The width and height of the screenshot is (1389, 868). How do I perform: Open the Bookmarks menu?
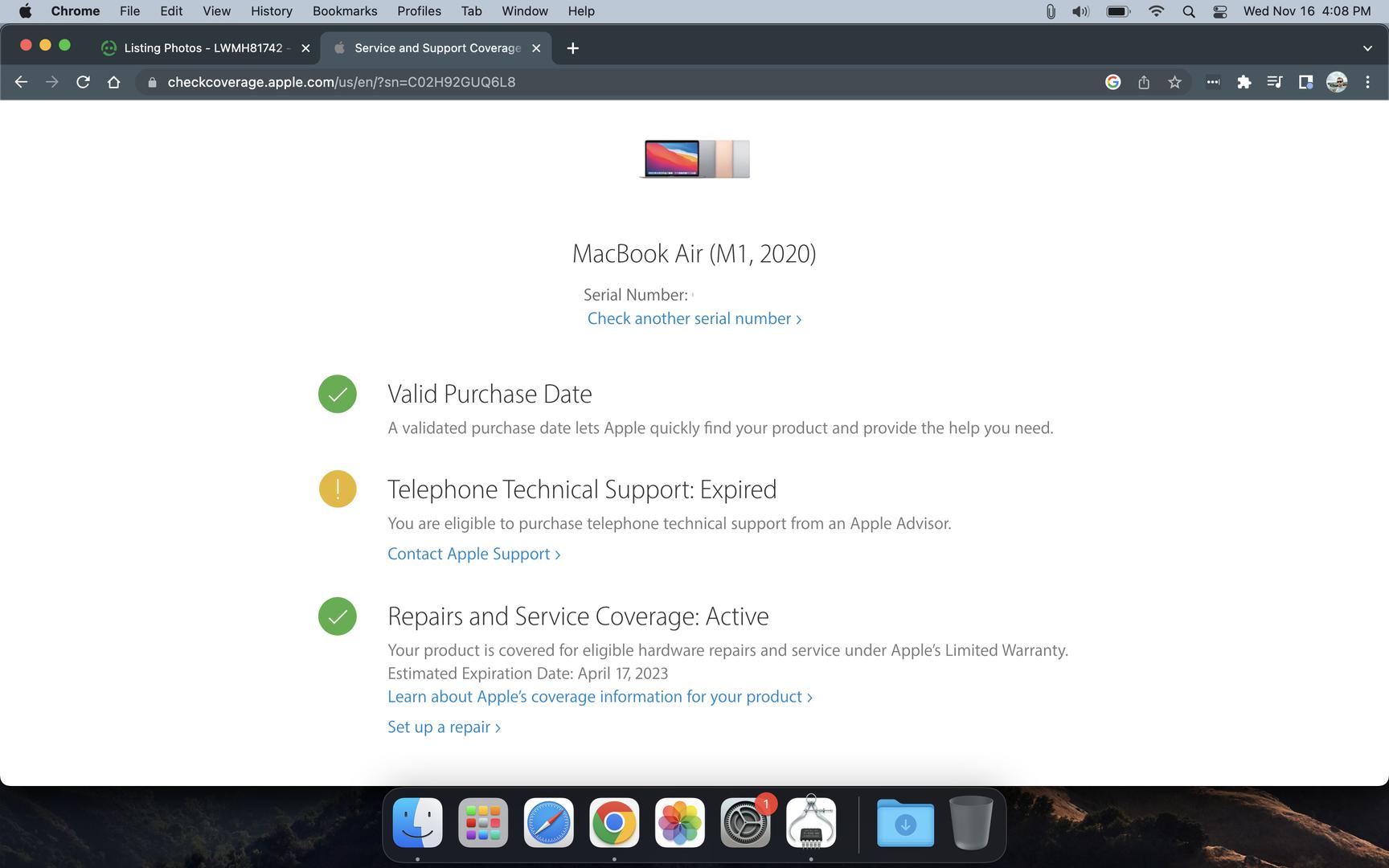344,11
